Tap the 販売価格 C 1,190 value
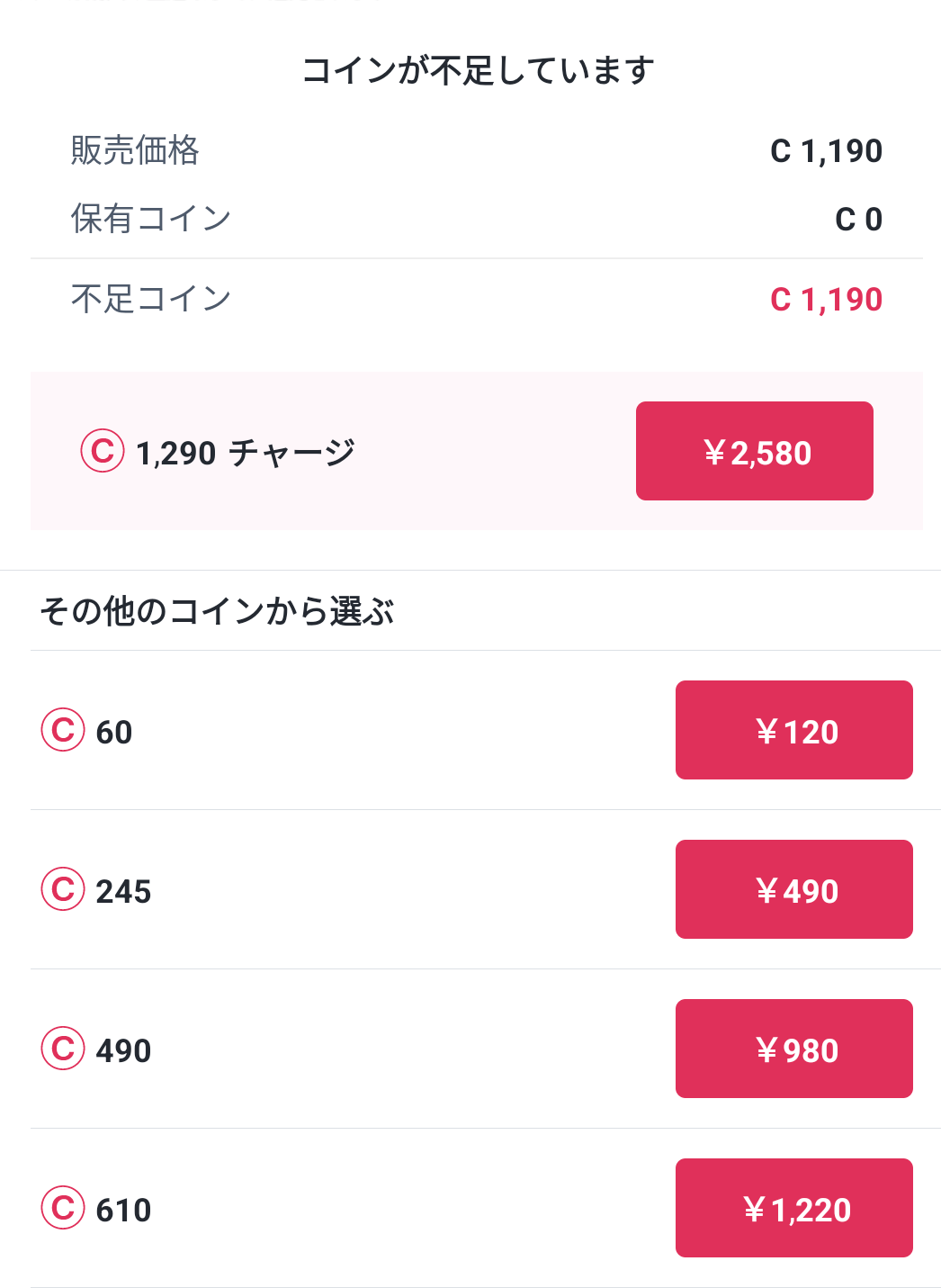Screen dimensions: 941x1288 826,151
